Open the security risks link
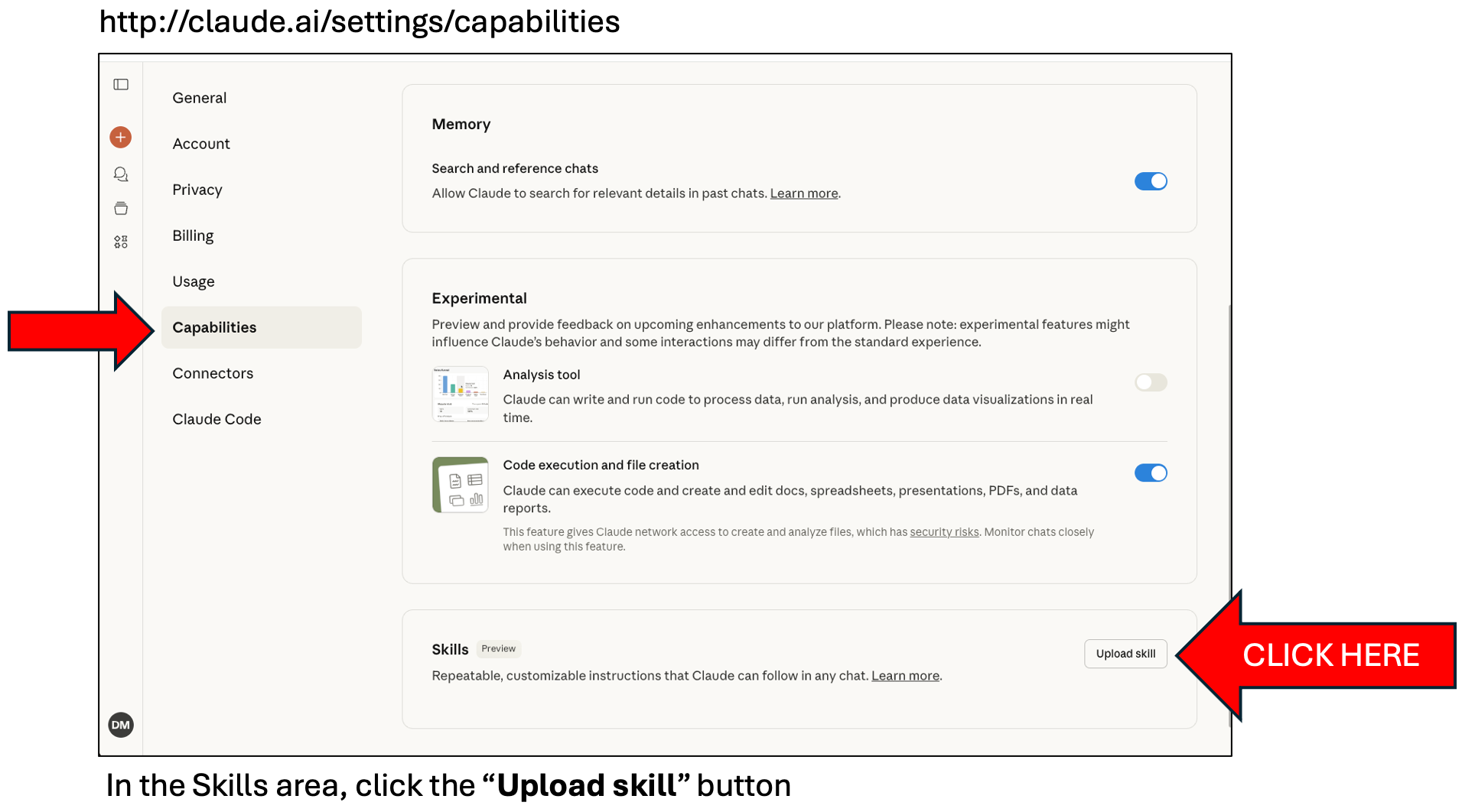1475x812 pixels. point(944,532)
